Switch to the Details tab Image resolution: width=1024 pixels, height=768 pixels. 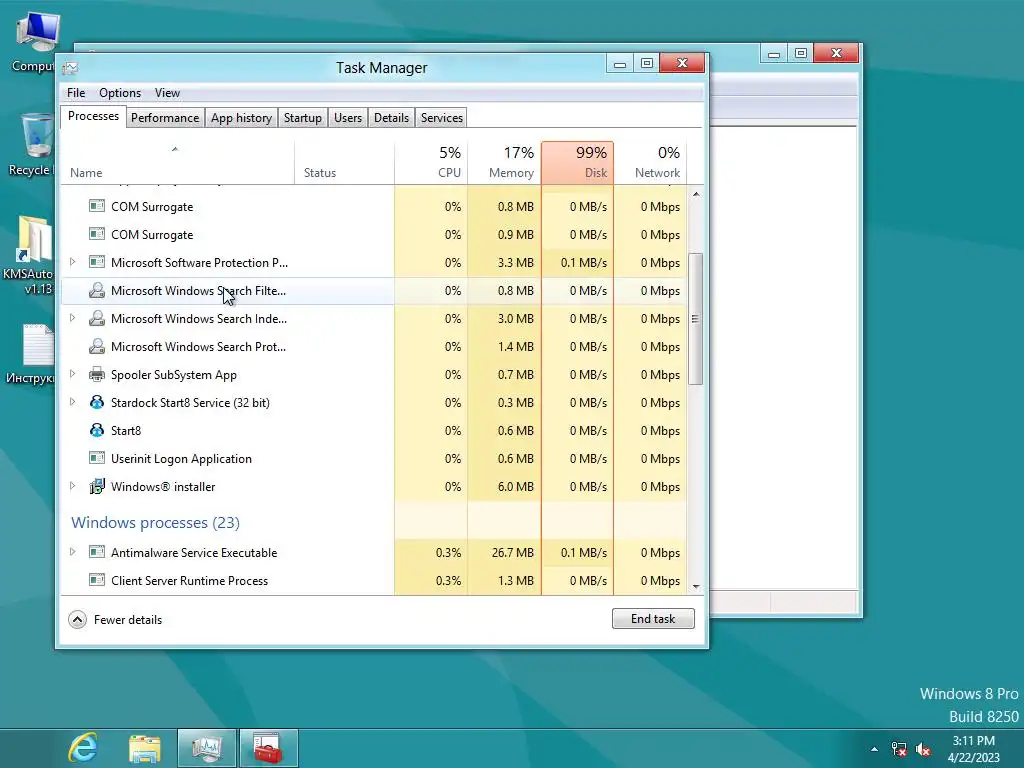(x=391, y=118)
